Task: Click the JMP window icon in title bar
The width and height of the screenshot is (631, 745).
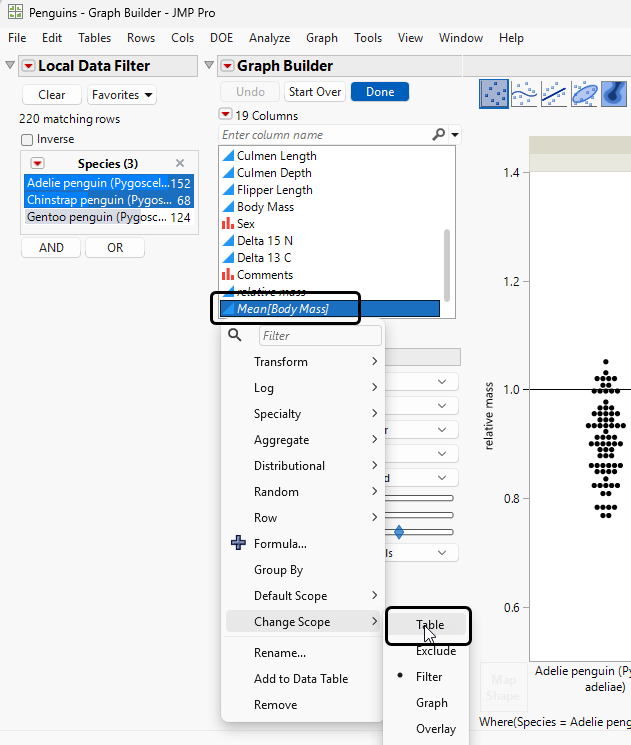Action: pos(15,12)
